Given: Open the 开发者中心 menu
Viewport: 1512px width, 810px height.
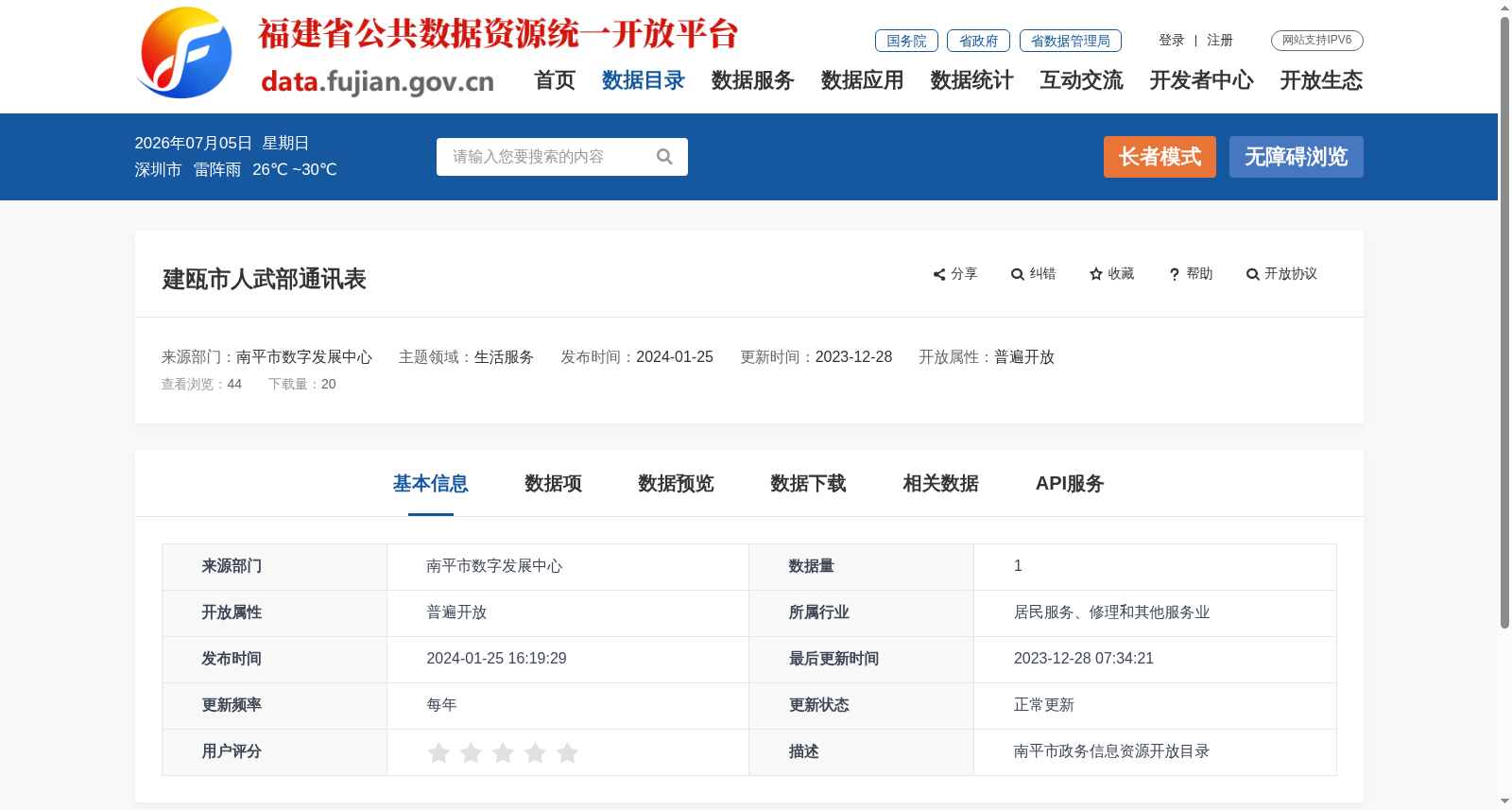Looking at the screenshot, I should 1202,80.
